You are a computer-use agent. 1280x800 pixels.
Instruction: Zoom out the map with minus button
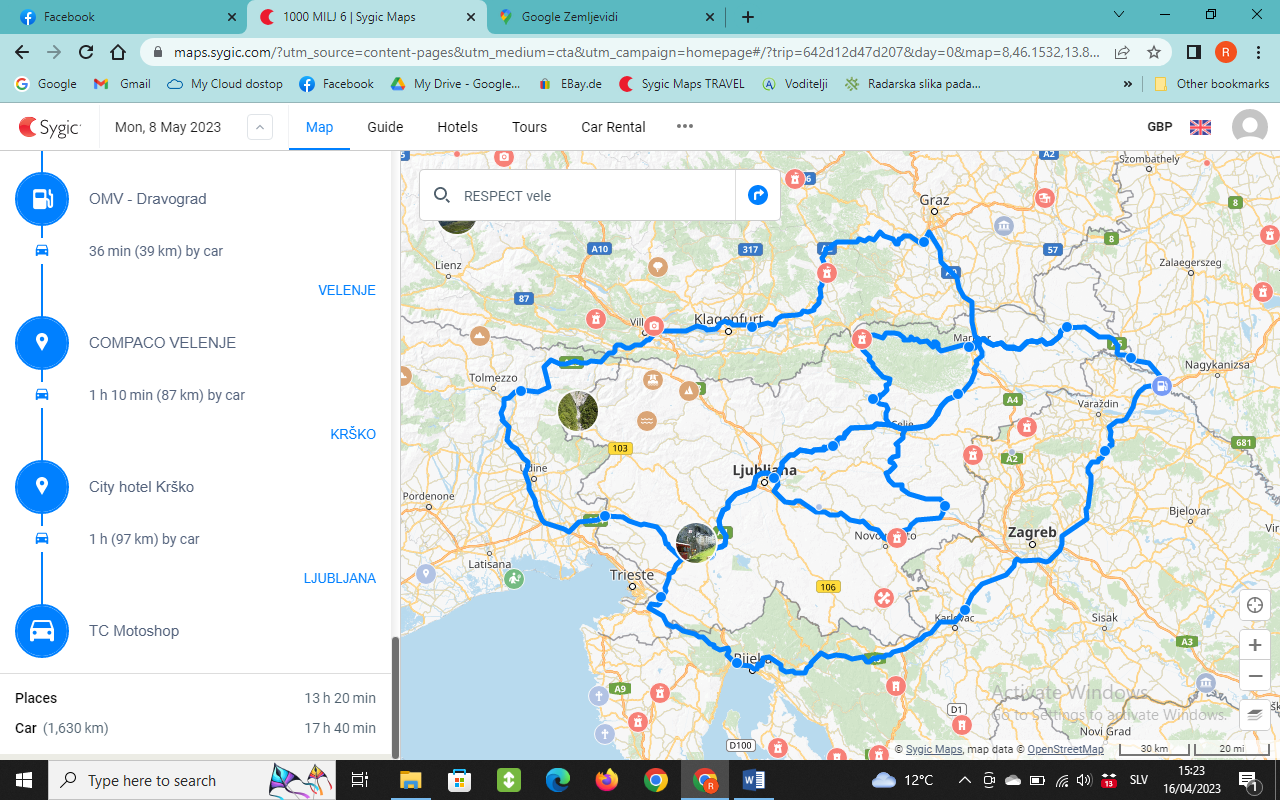(x=1254, y=677)
